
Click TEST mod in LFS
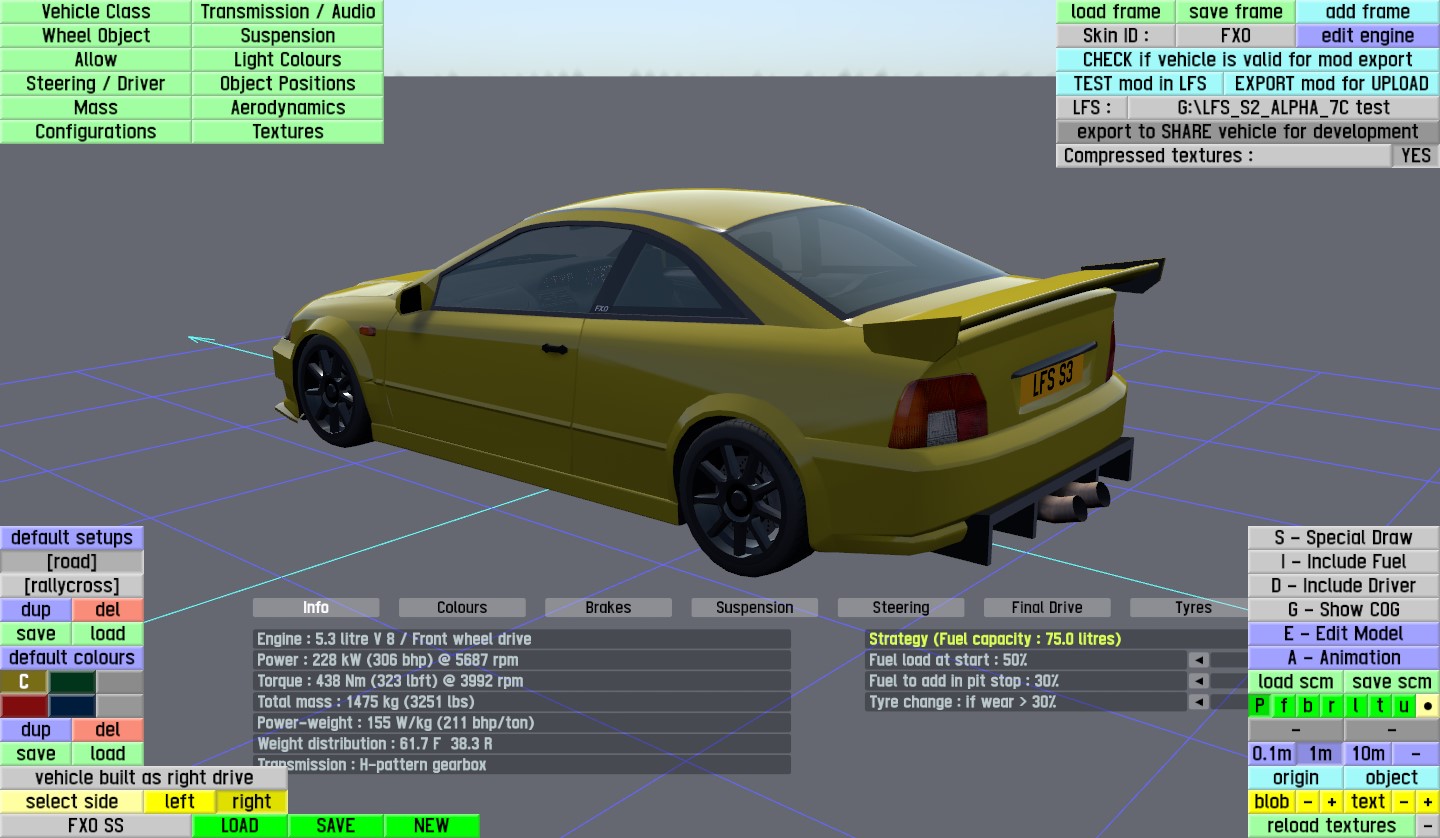tap(1140, 84)
